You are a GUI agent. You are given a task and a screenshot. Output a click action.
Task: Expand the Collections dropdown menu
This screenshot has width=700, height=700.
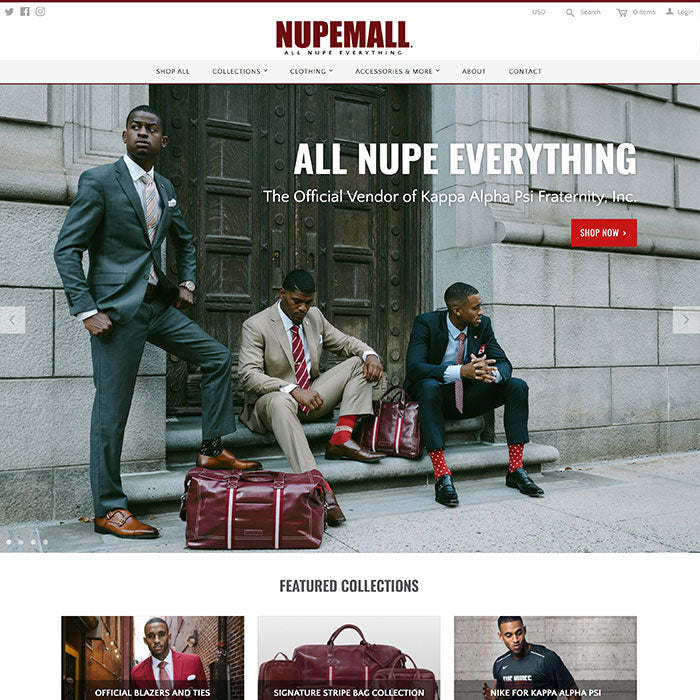240,71
